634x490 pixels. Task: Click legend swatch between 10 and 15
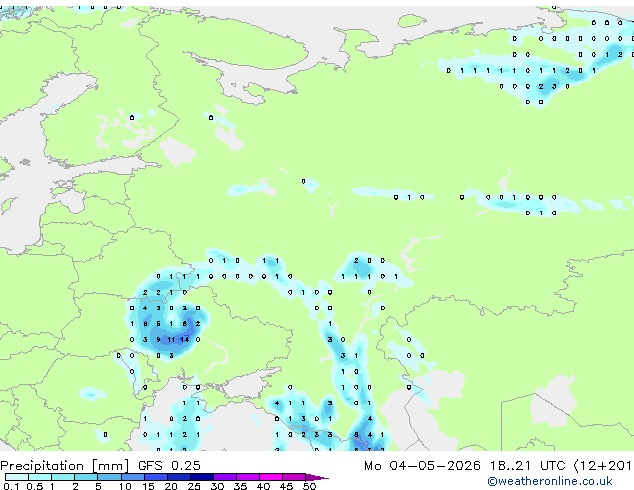point(133,477)
